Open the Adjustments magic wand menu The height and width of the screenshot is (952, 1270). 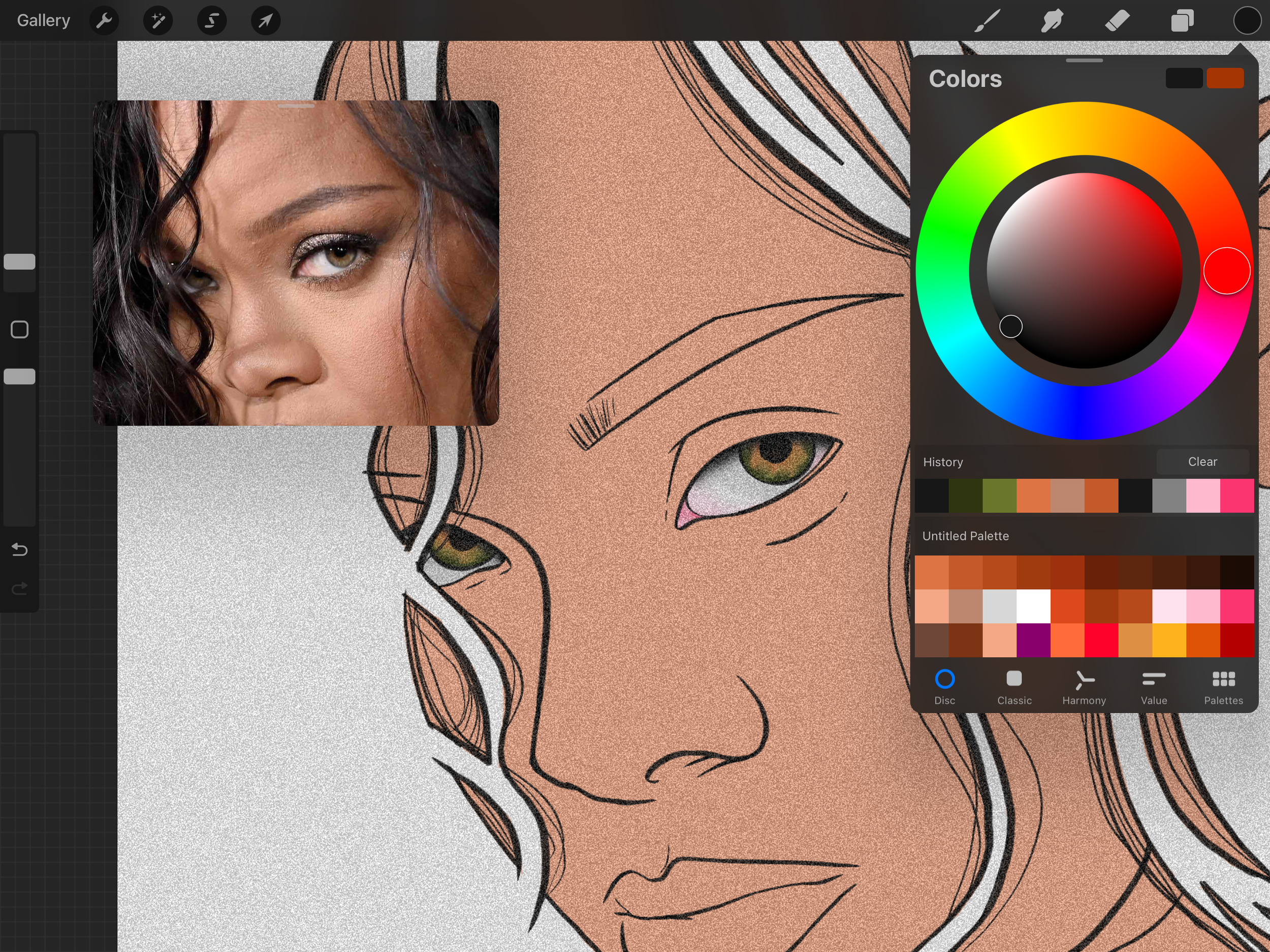158,21
